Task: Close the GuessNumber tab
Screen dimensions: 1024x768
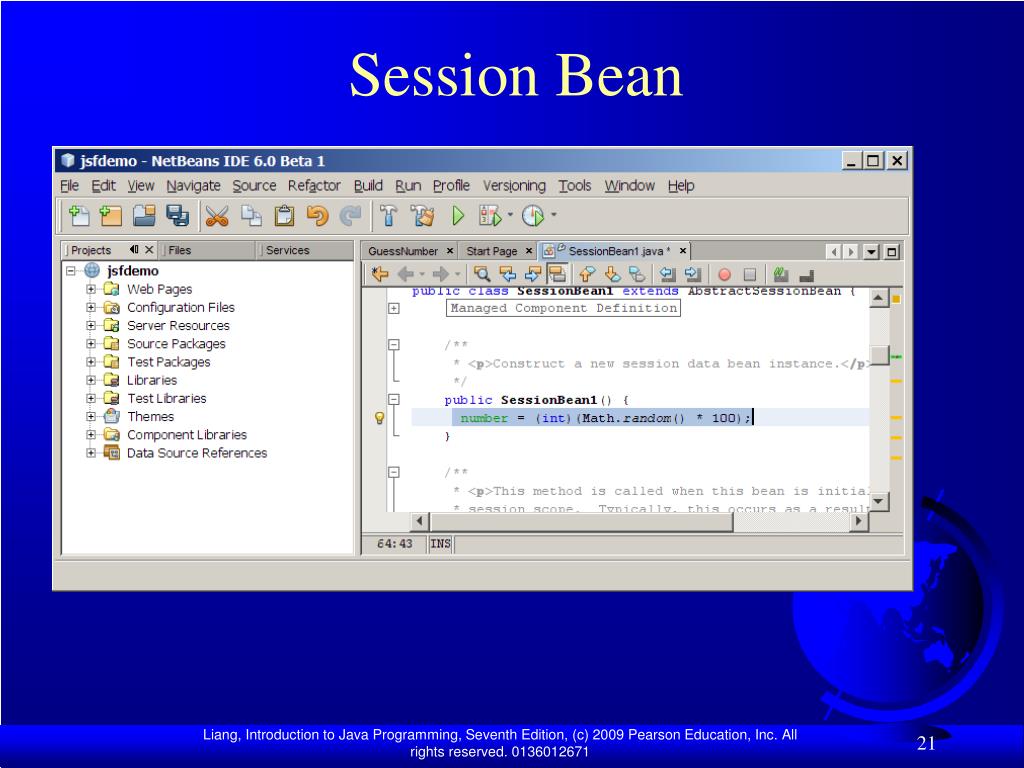Action: 450,251
